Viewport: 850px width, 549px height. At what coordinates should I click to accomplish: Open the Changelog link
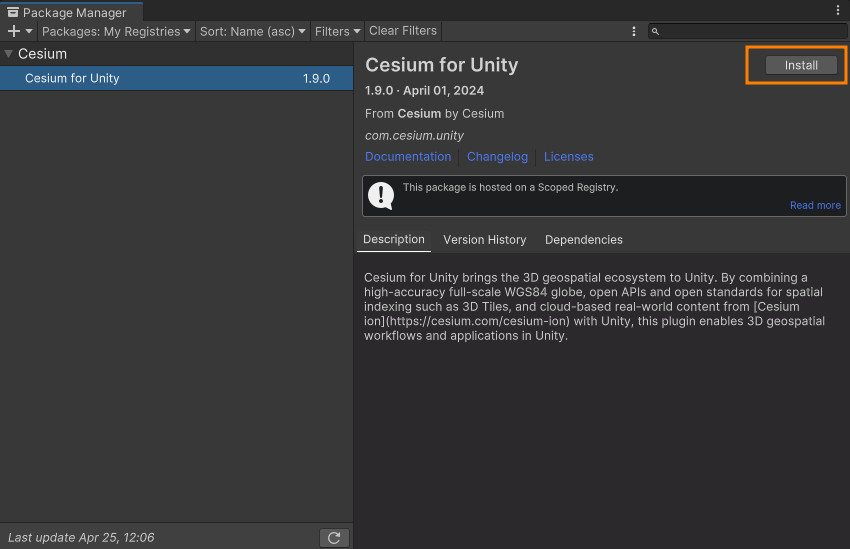click(497, 157)
